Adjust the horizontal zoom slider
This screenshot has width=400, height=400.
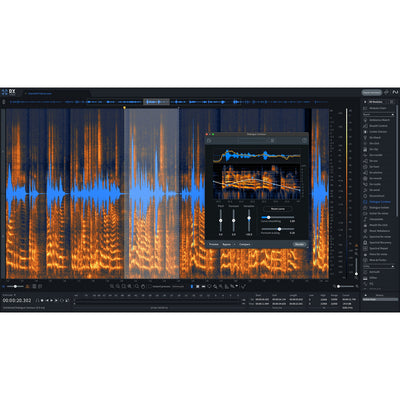click(x=346, y=286)
